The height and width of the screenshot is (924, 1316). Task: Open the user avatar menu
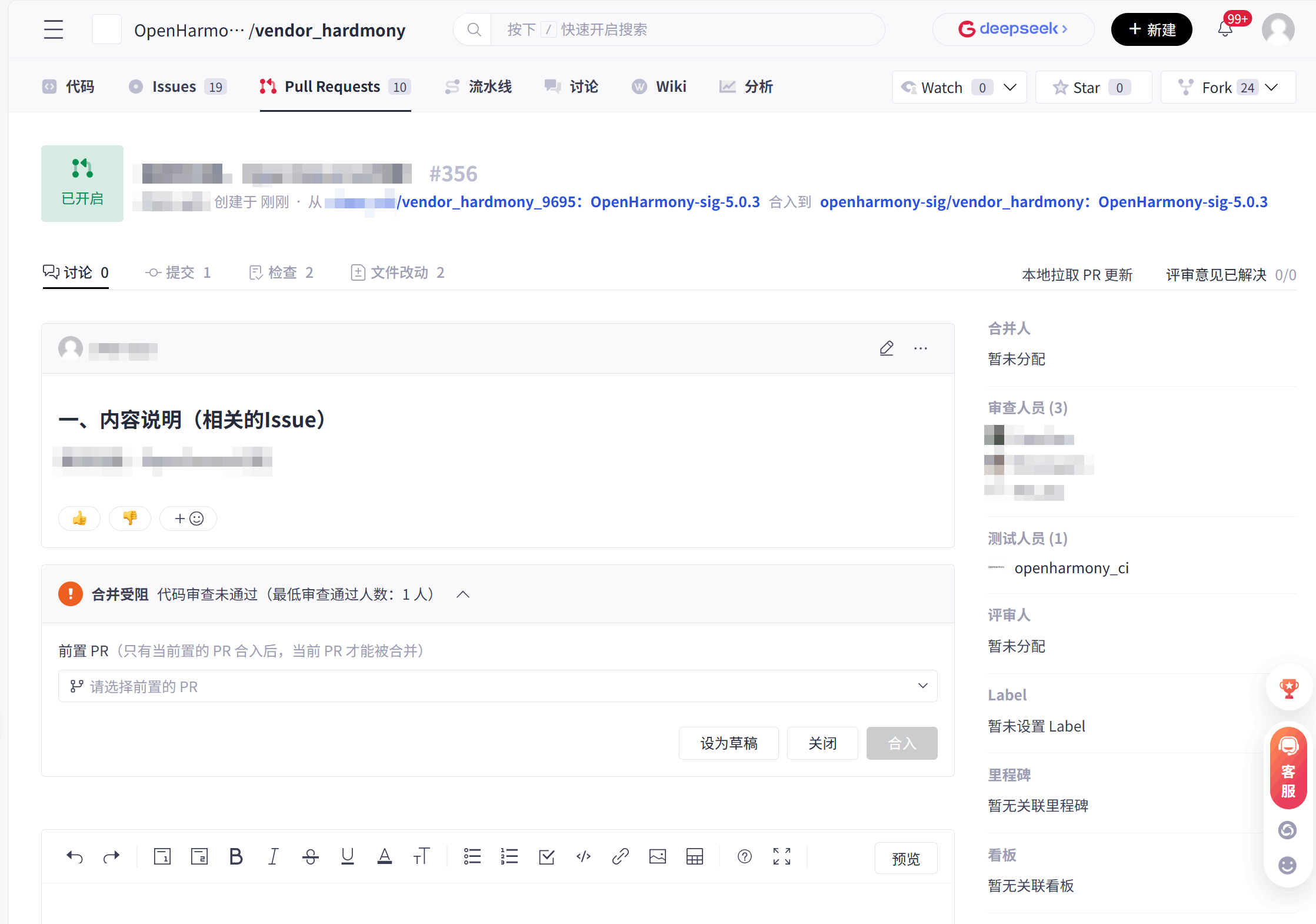pyautogui.click(x=1278, y=29)
